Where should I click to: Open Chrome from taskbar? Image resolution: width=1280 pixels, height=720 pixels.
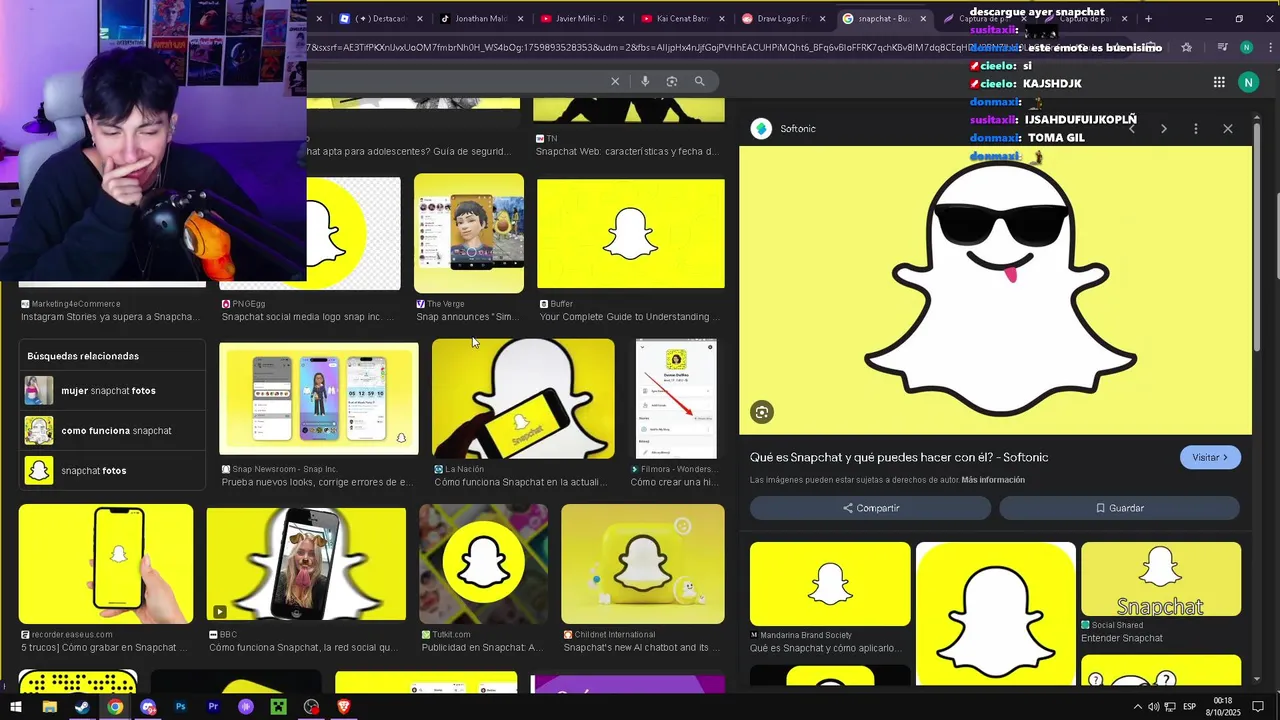click(115, 707)
